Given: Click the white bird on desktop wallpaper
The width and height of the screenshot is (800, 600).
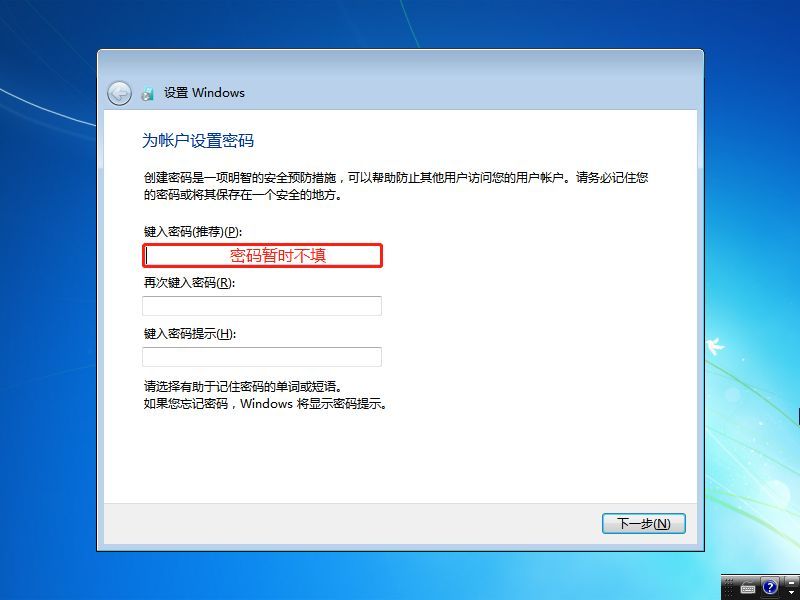Looking at the screenshot, I should 715,345.
